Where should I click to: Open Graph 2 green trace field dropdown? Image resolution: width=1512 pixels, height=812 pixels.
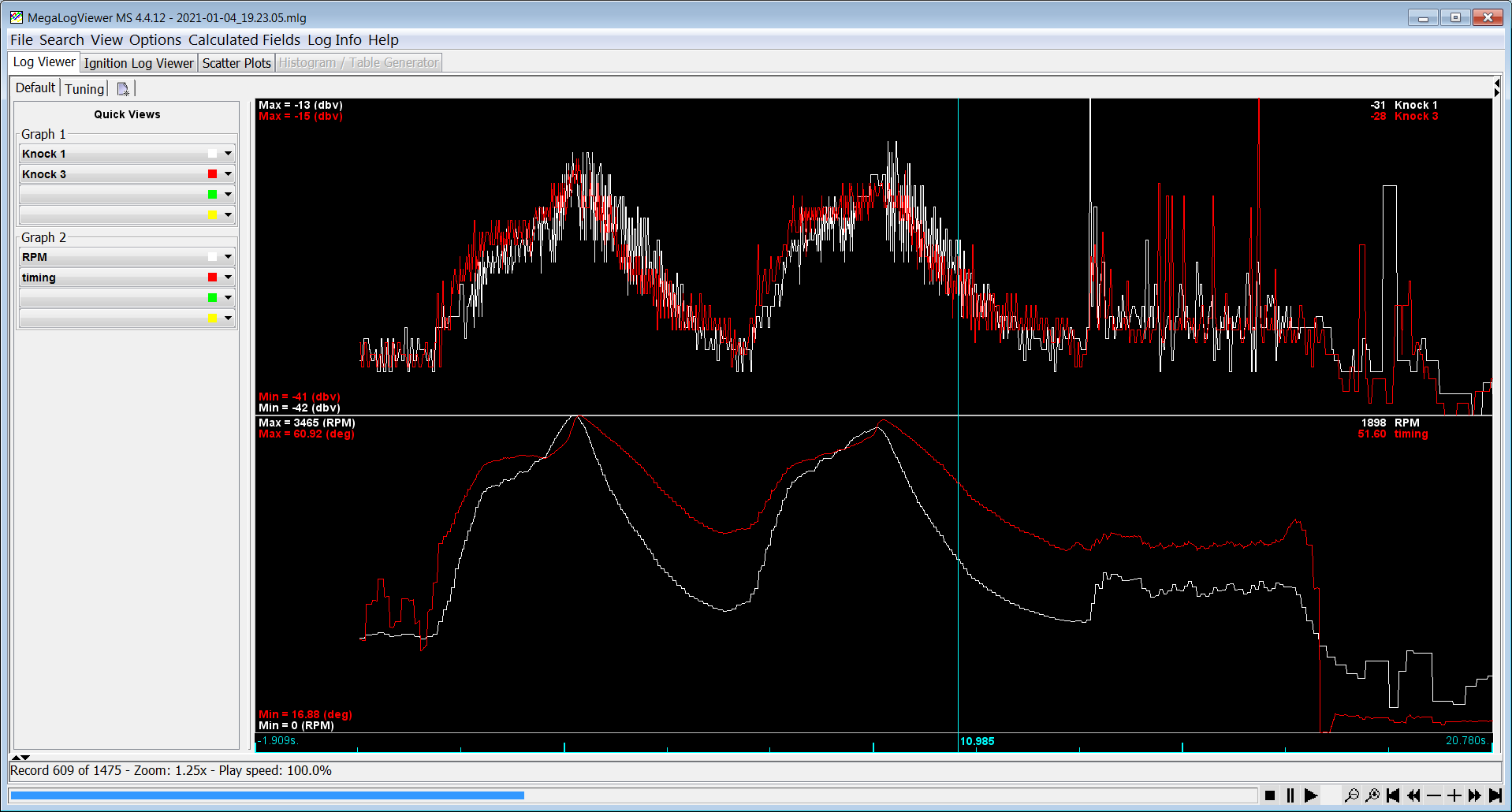point(228,298)
